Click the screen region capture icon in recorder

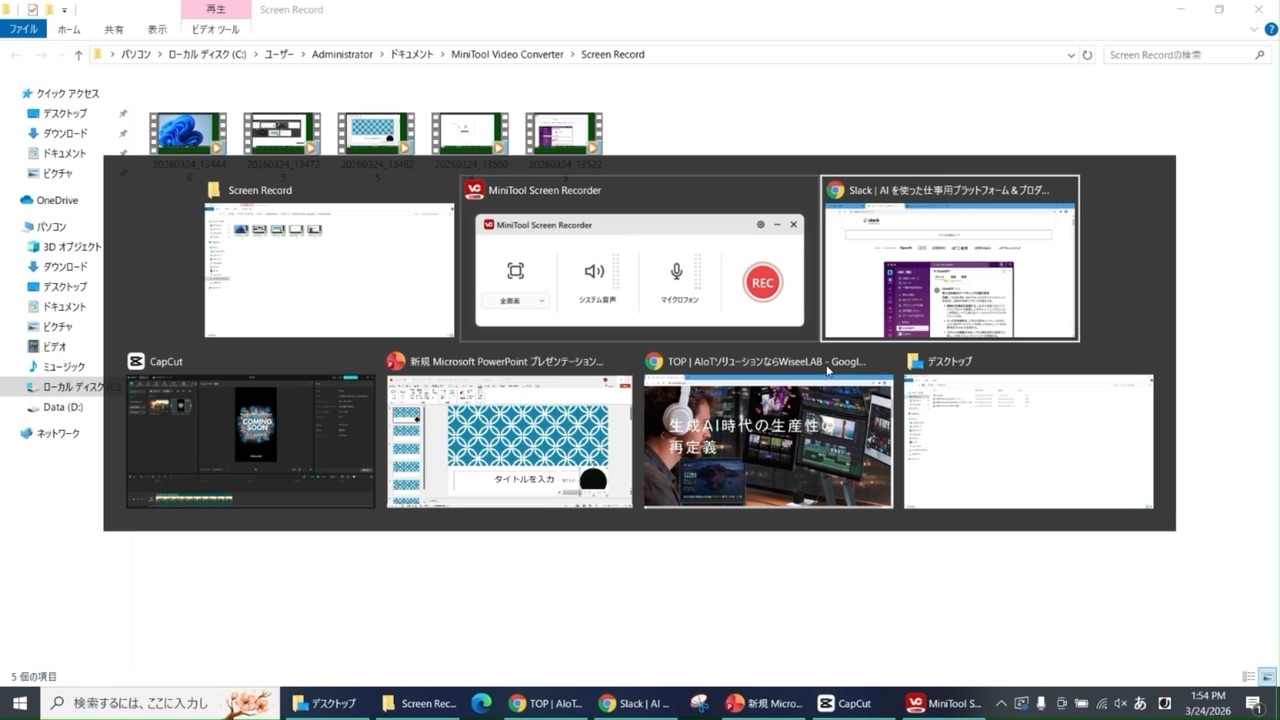pos(515,271)
